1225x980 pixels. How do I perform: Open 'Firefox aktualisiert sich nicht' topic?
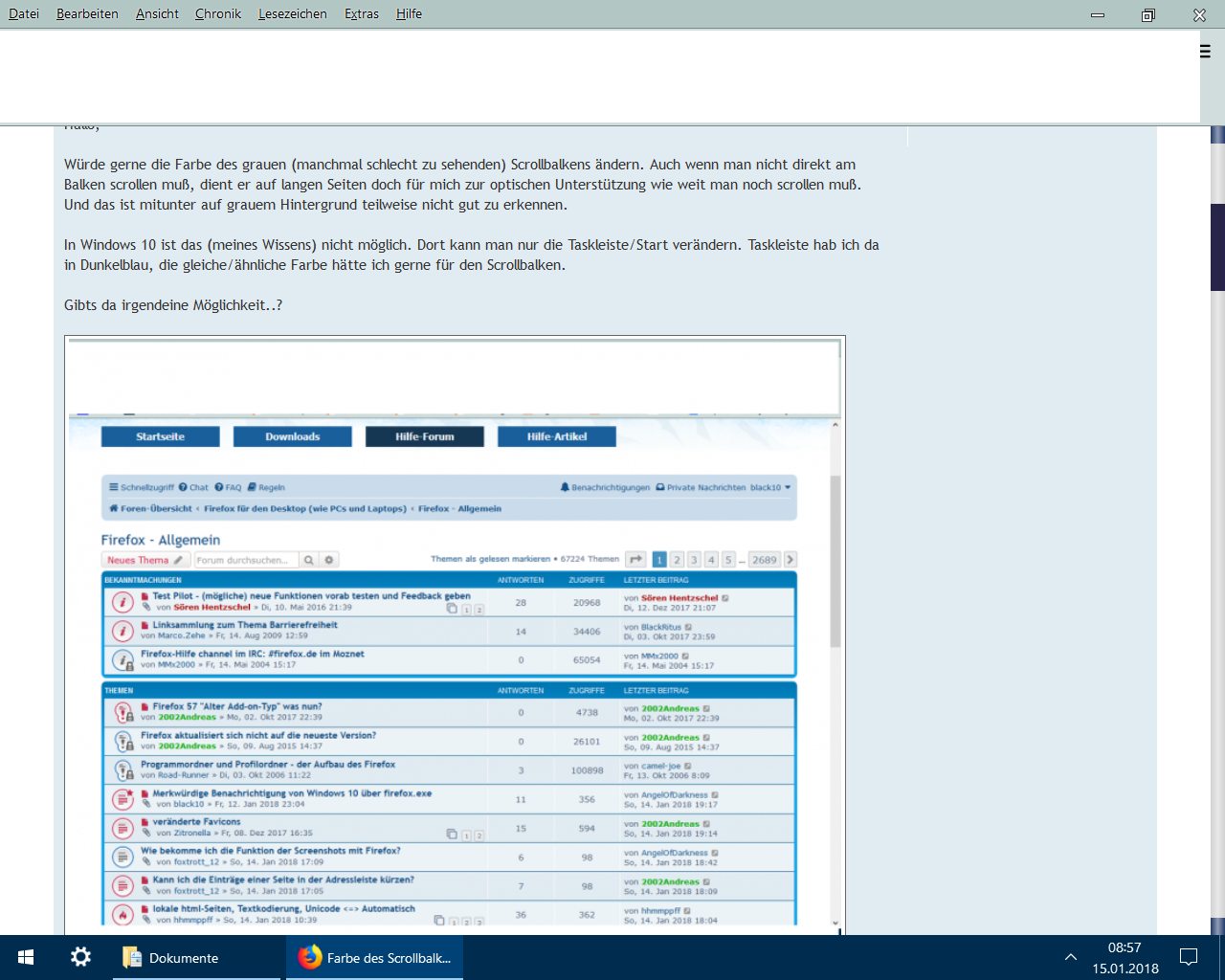(258, 735)
